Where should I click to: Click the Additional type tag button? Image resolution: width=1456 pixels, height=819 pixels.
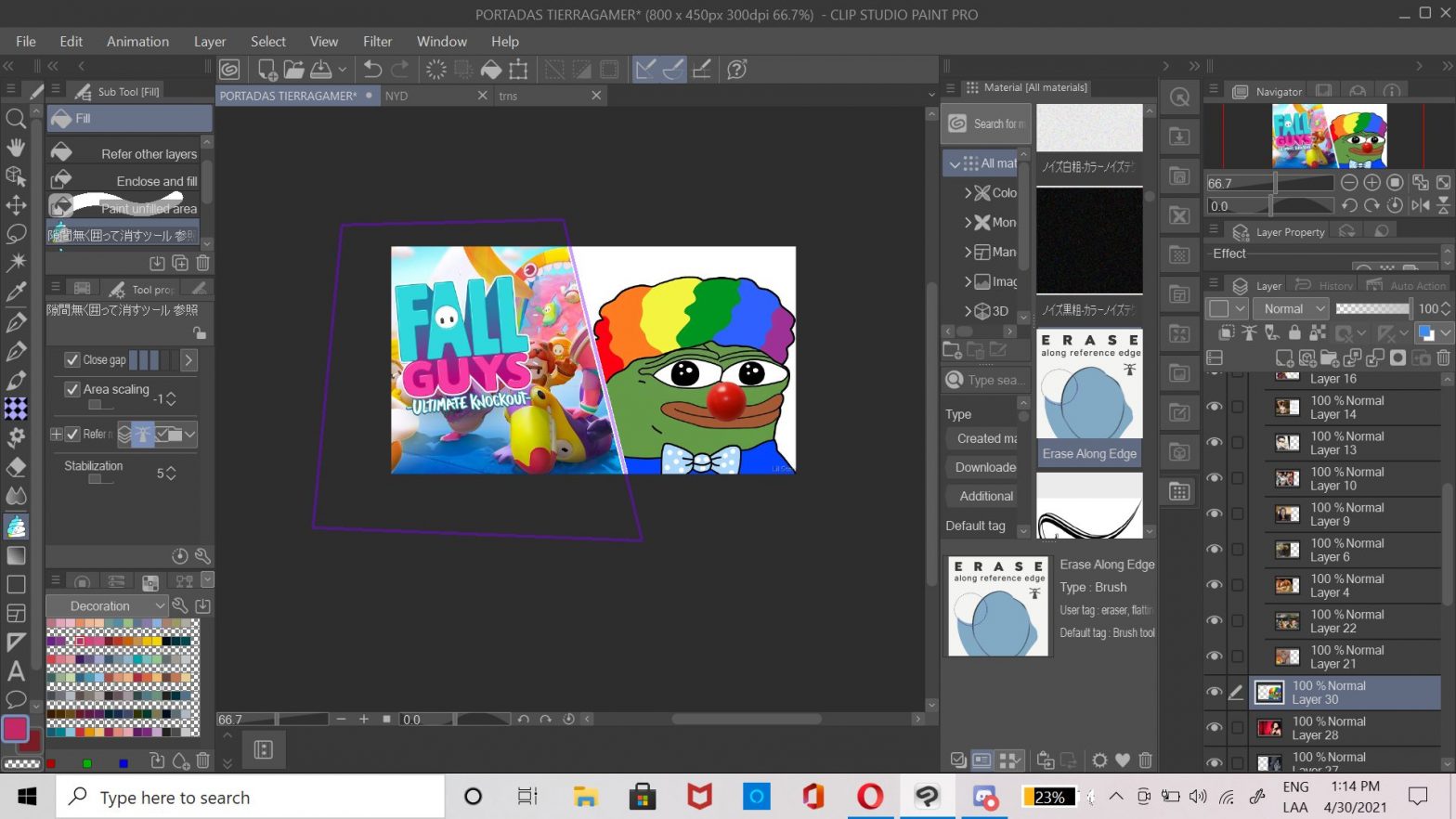click(985, 496)
